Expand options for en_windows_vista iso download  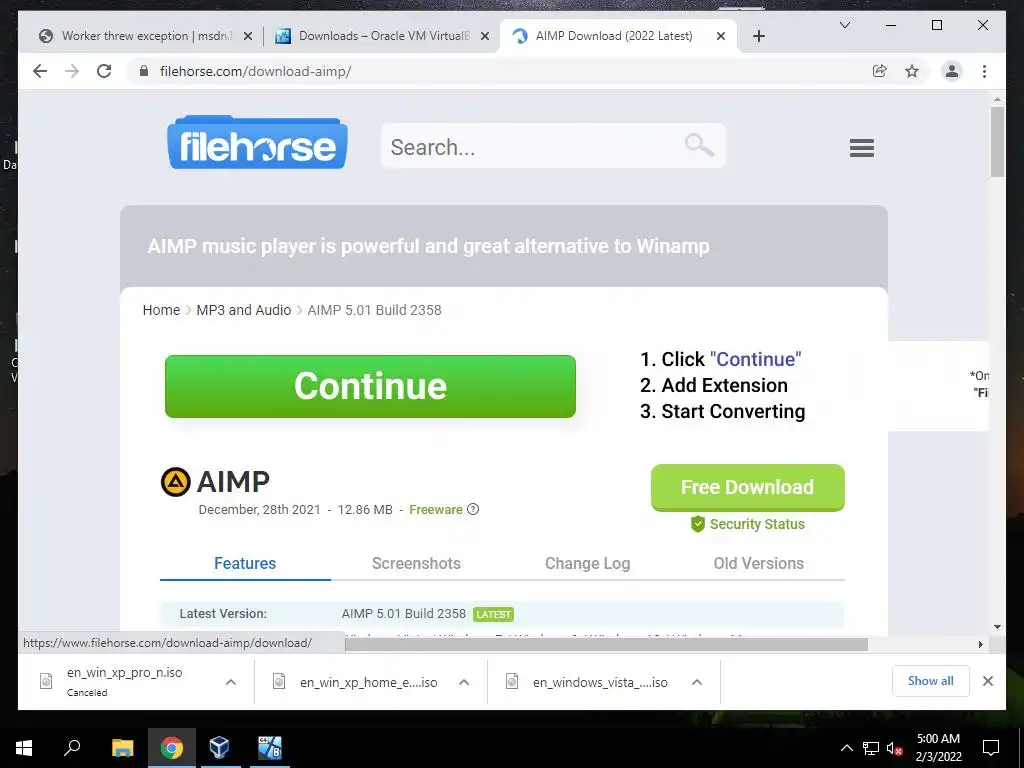(697, 682)
